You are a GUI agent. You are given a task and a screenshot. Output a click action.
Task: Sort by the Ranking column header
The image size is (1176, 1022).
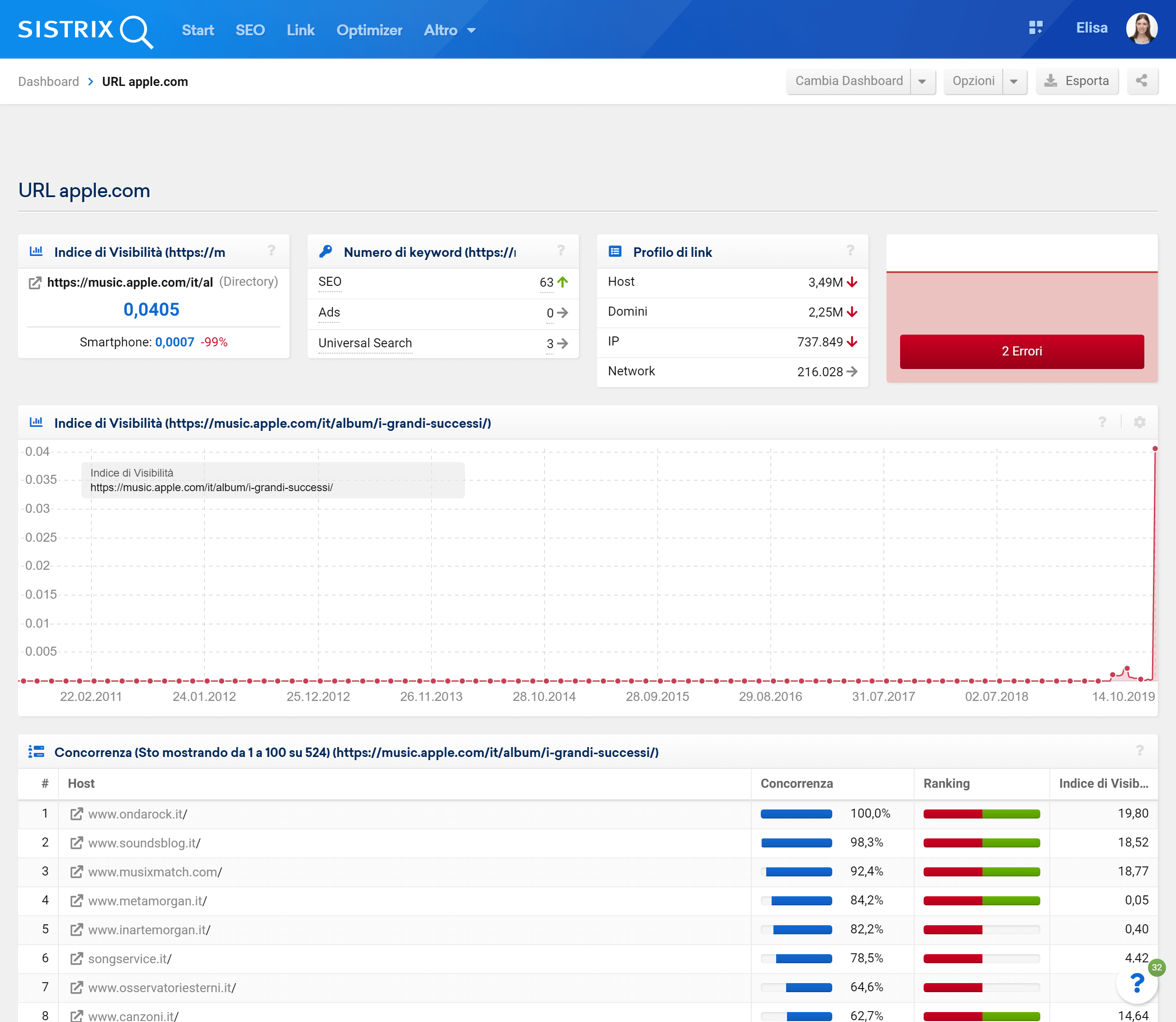tap(946, 784)
